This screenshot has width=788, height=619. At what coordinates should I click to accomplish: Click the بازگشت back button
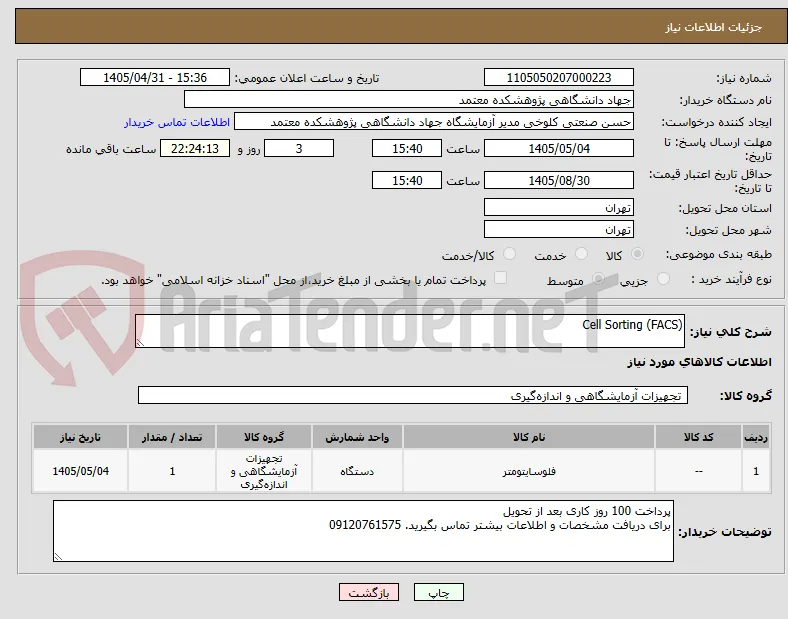click(368, 592)
